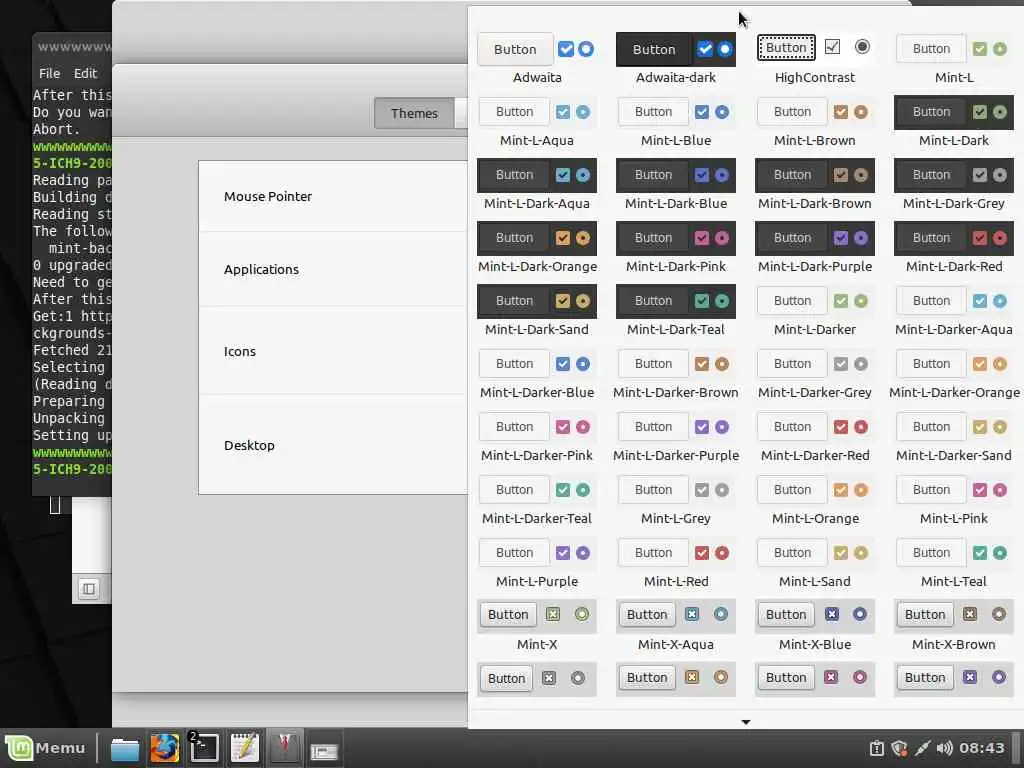1024x768 pixels.
Task: Choose the Mint-L-Darker-Purple theme
Action: coord(676,437)
